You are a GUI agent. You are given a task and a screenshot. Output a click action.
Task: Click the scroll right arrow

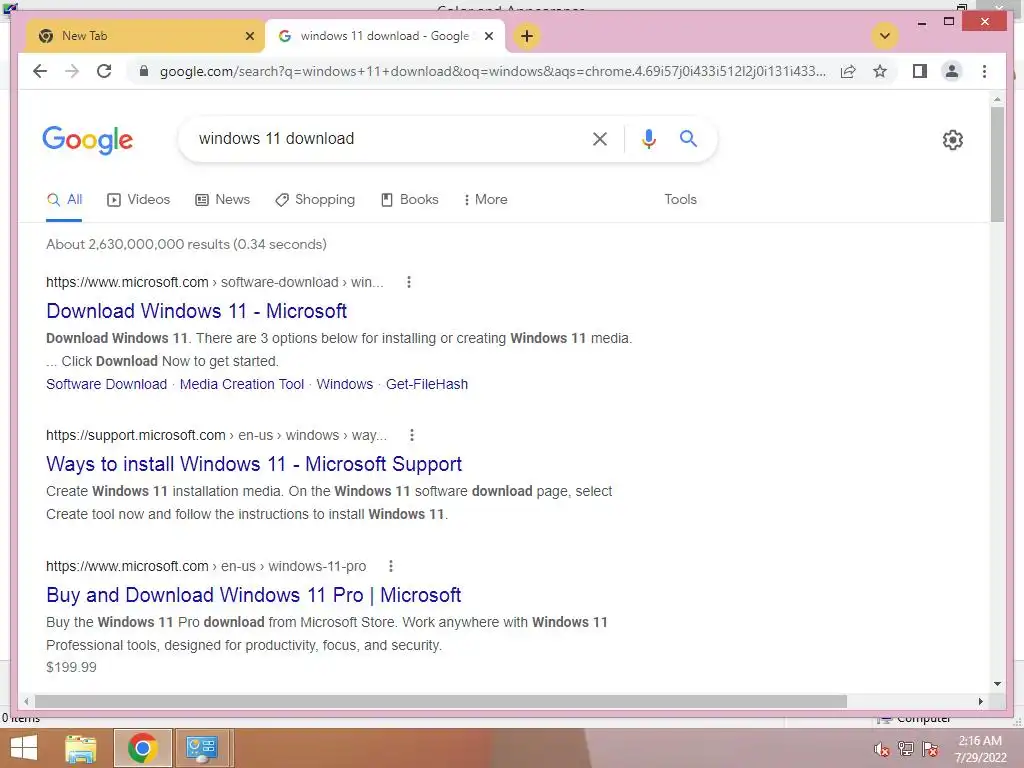point(980,701)
